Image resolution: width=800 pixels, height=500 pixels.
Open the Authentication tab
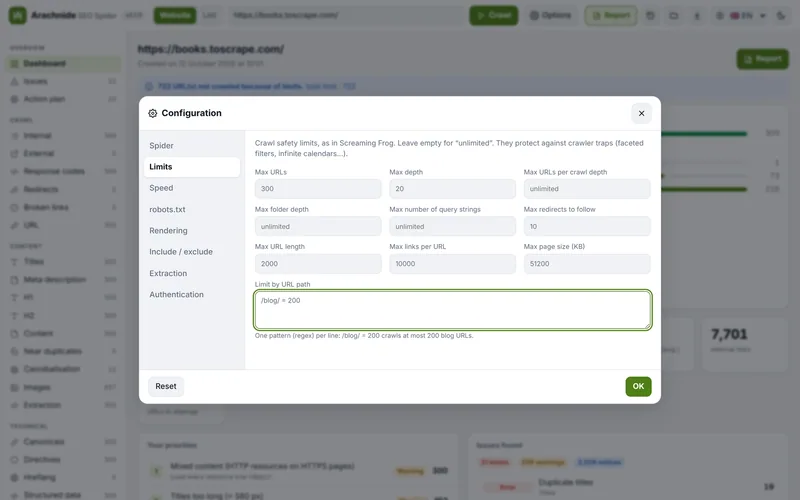pos(192,294)
